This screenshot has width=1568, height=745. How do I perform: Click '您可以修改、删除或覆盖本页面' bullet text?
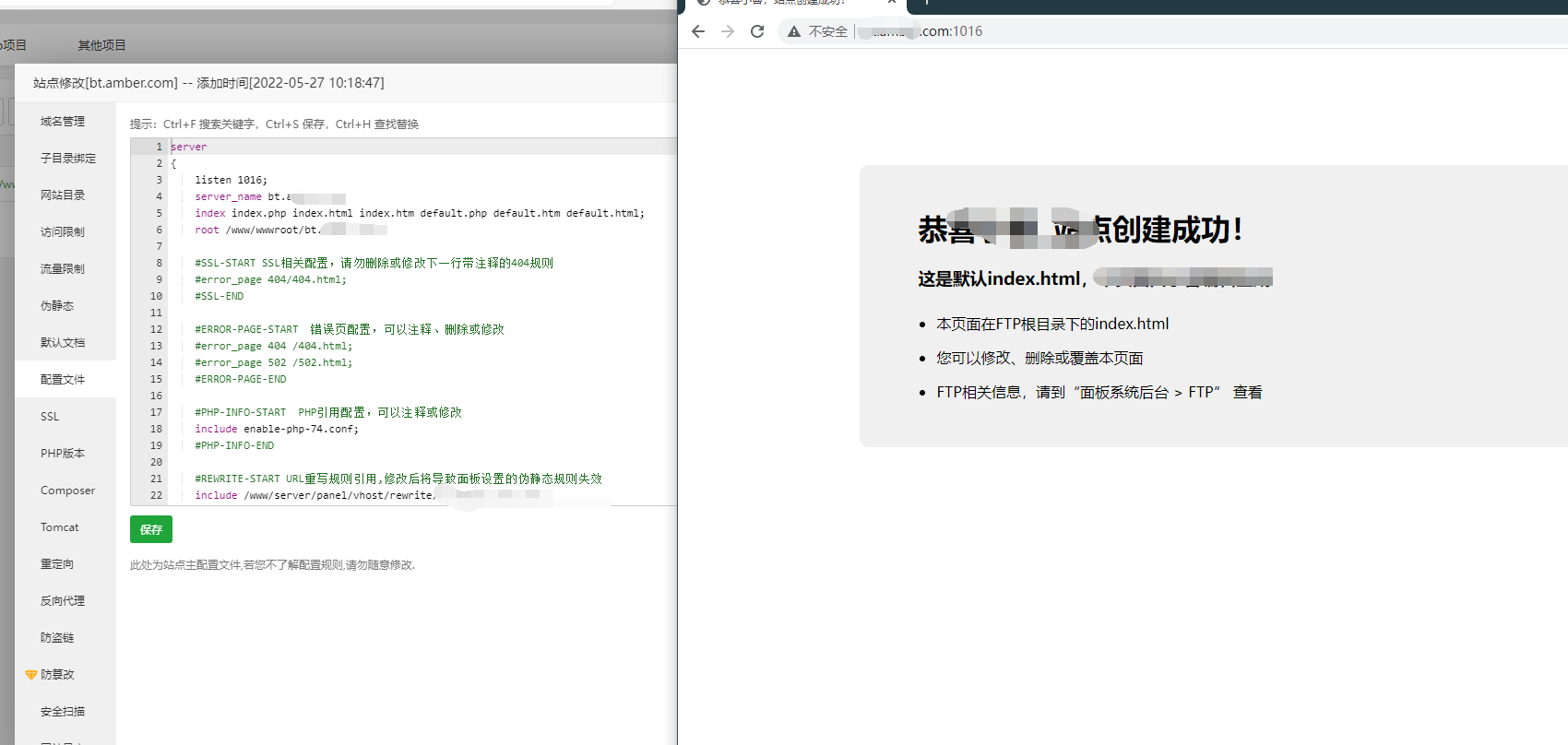[1039, 358]
